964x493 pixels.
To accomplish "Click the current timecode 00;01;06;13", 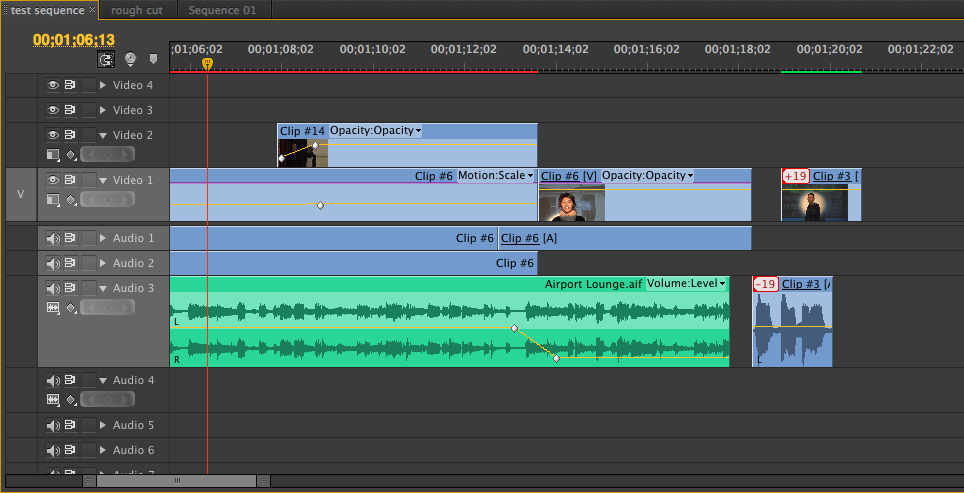I will (74, 40).
